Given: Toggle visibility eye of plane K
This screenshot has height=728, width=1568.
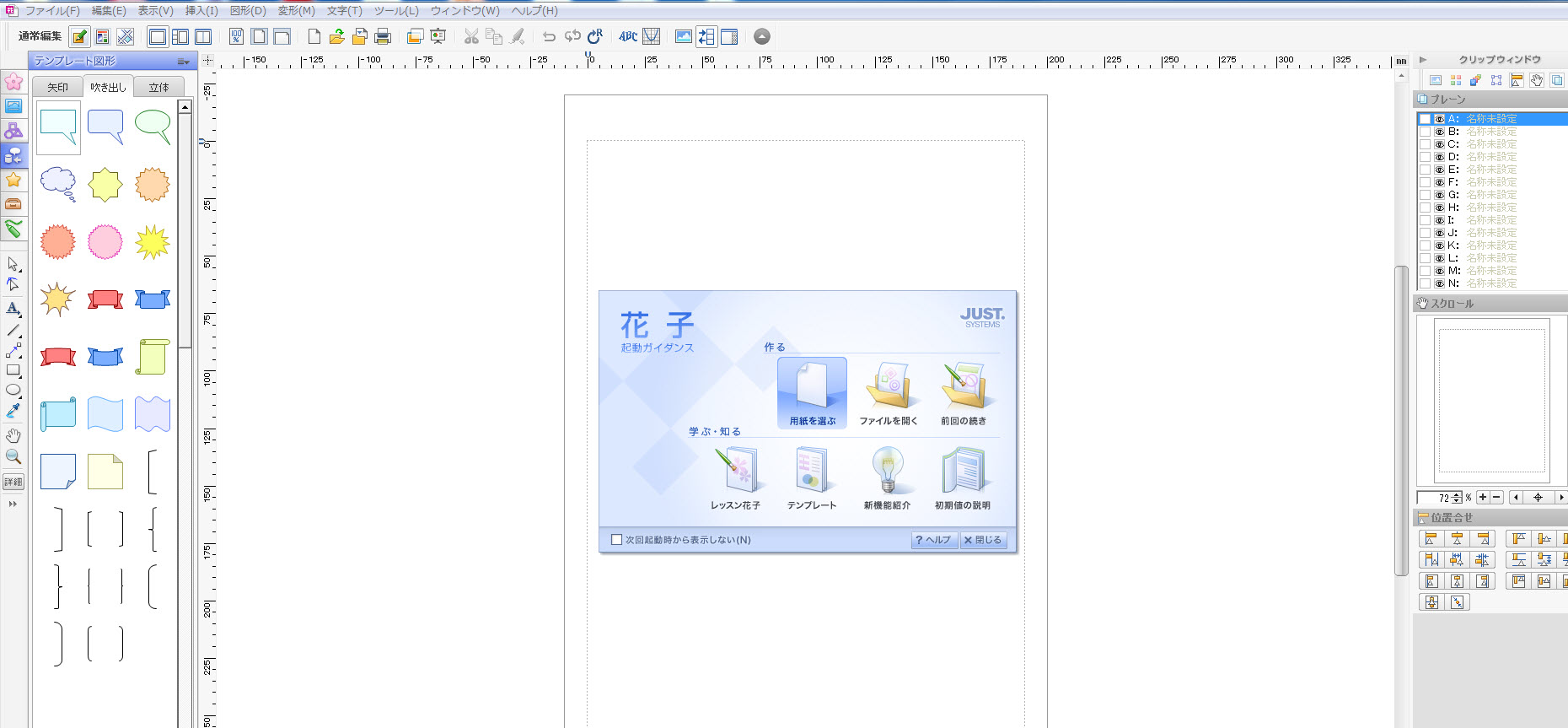Looking at the screenshot, I should (x=1440, y=245).
